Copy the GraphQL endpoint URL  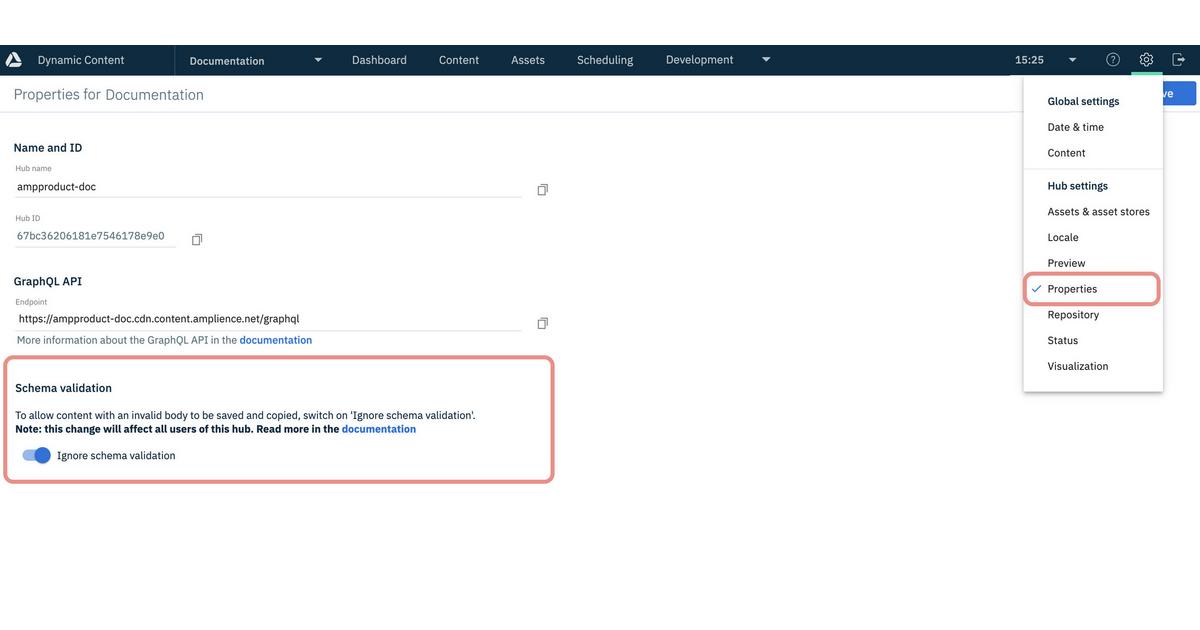(542, 323)
